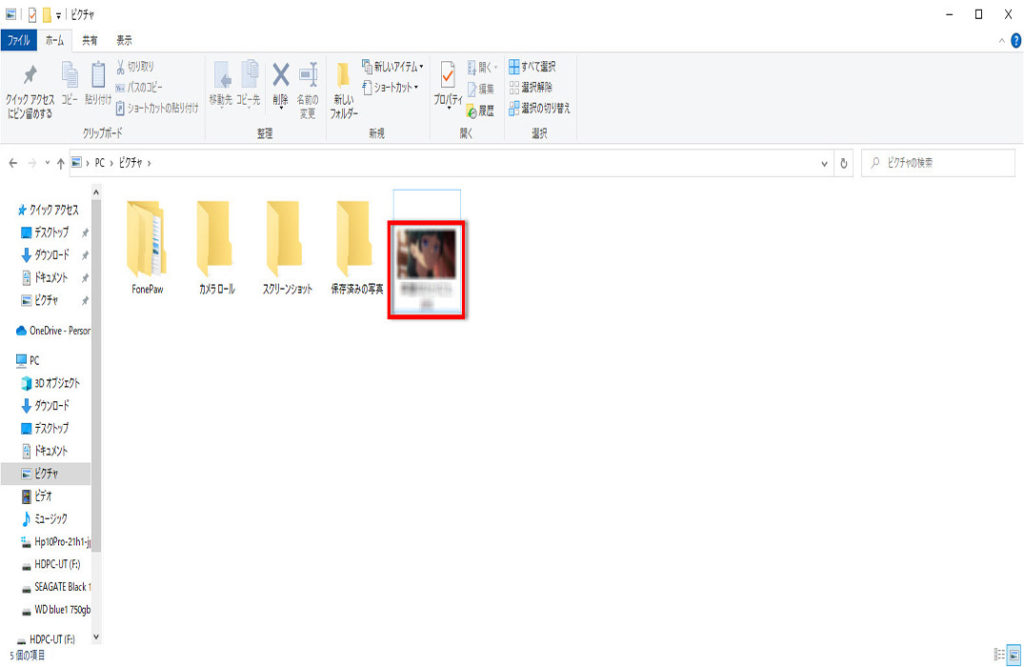The height and width of the screenshot is (667, 1024).
Task: Expand the 新しいアイテム dropdown
Action: click(392, 67)
